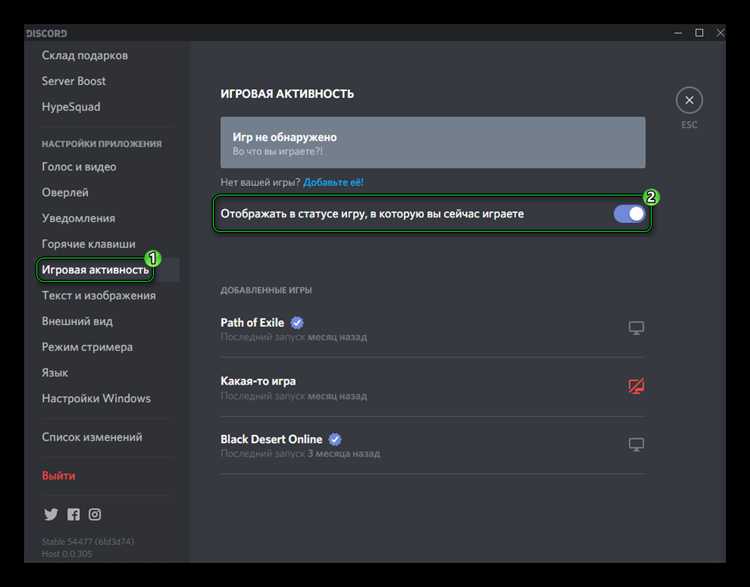Select 'Горячие клавиши' in sidebar
The height and width of the screenshot is (587, 750).
(88, 244)
